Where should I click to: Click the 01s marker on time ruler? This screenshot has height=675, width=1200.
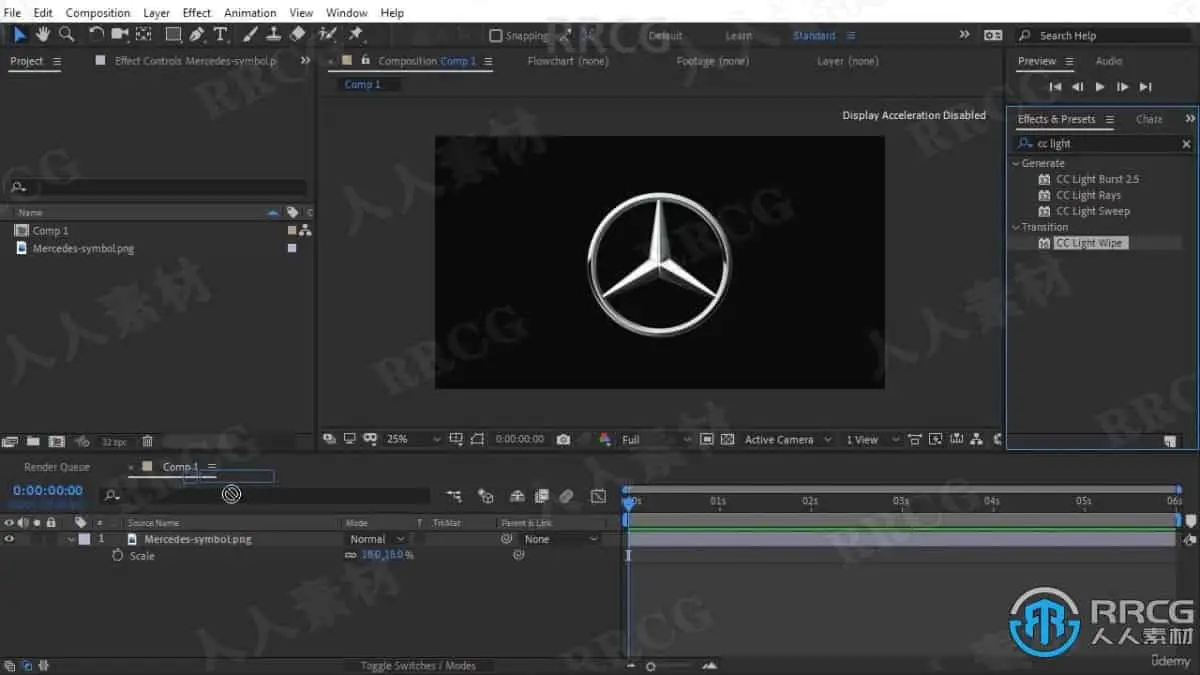tap(718, 501)
